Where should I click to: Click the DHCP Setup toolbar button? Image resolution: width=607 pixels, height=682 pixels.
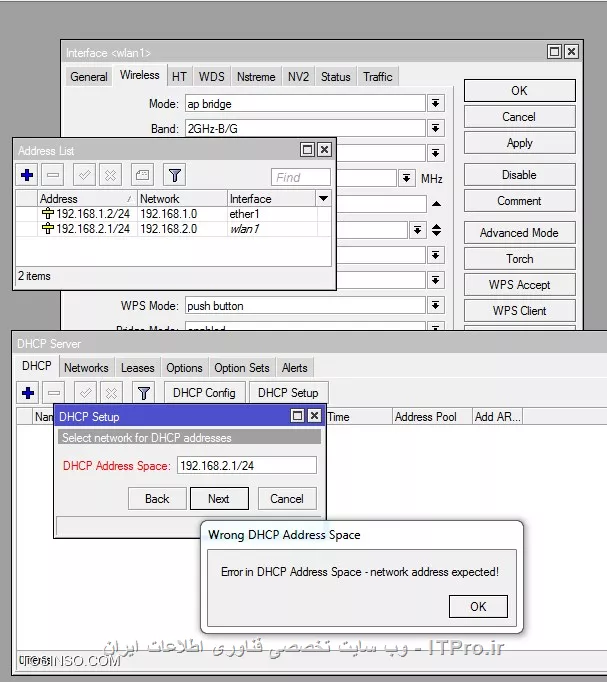288,393
